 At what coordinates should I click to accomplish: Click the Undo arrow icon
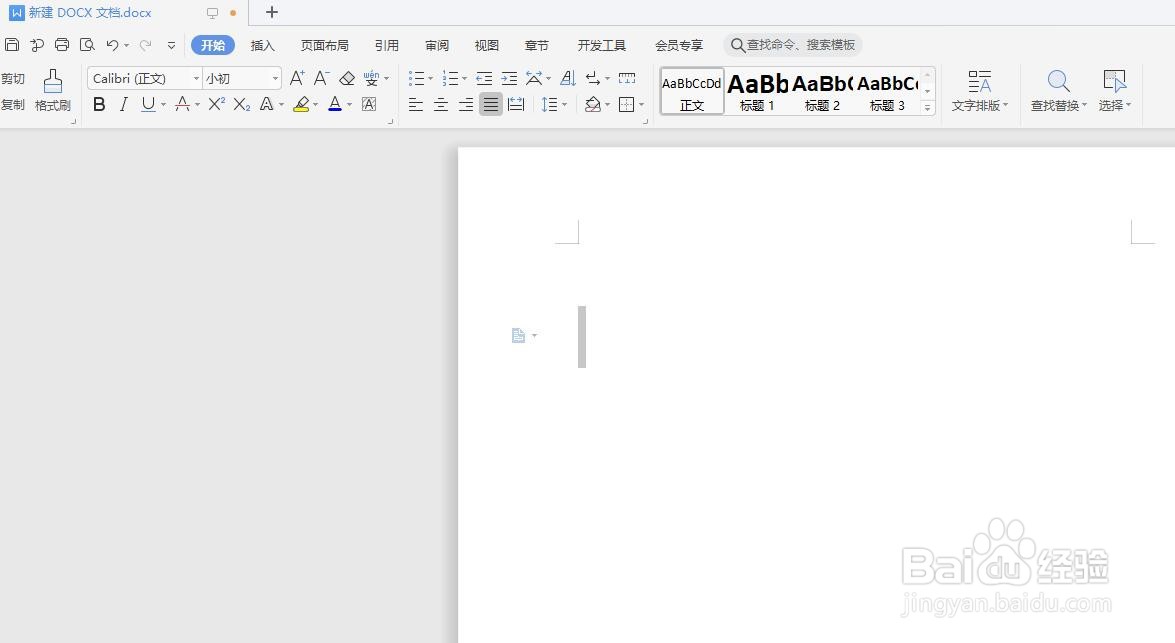(112, 45)
